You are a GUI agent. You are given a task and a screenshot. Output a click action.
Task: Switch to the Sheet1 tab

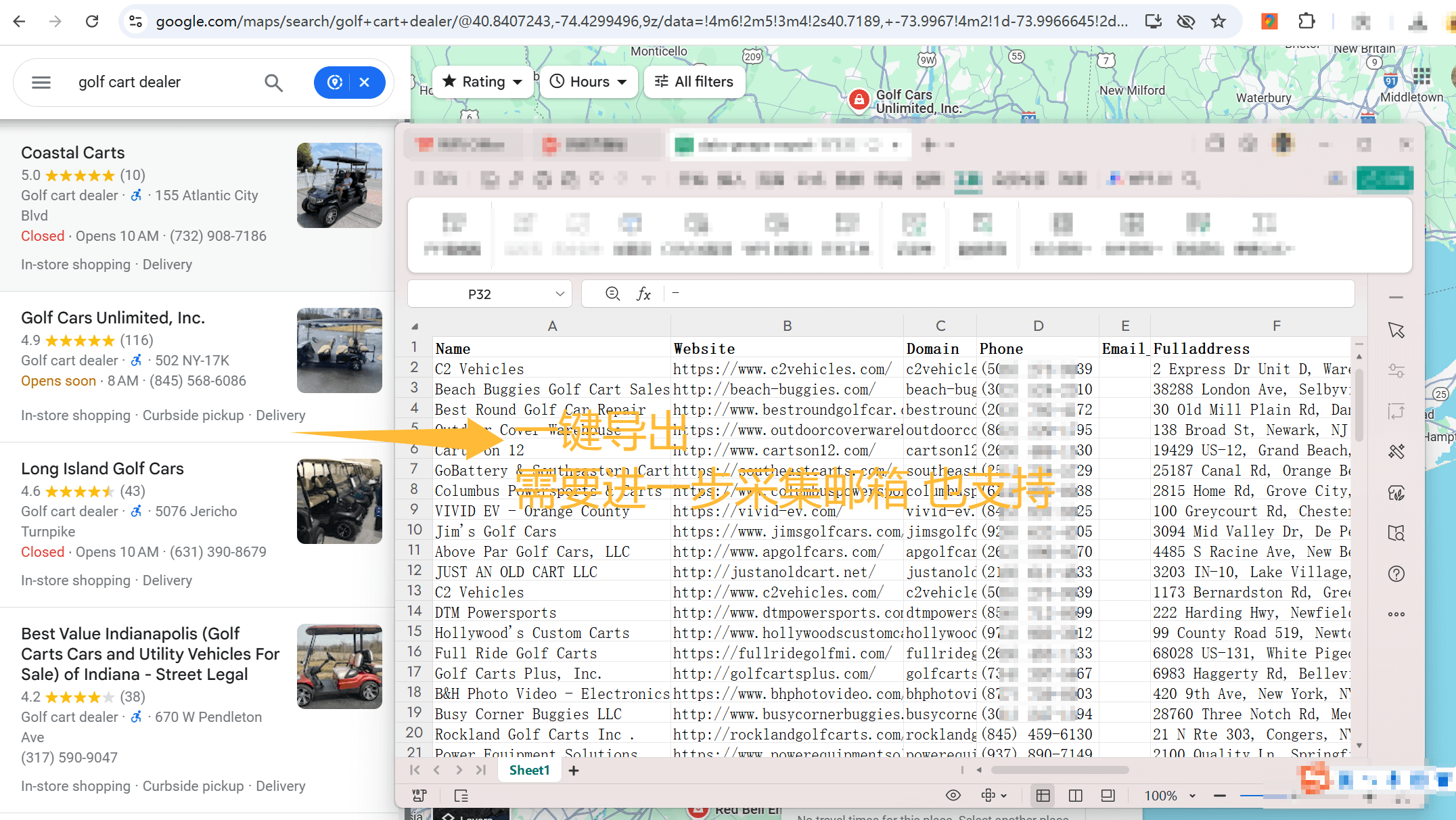(529, 771)
